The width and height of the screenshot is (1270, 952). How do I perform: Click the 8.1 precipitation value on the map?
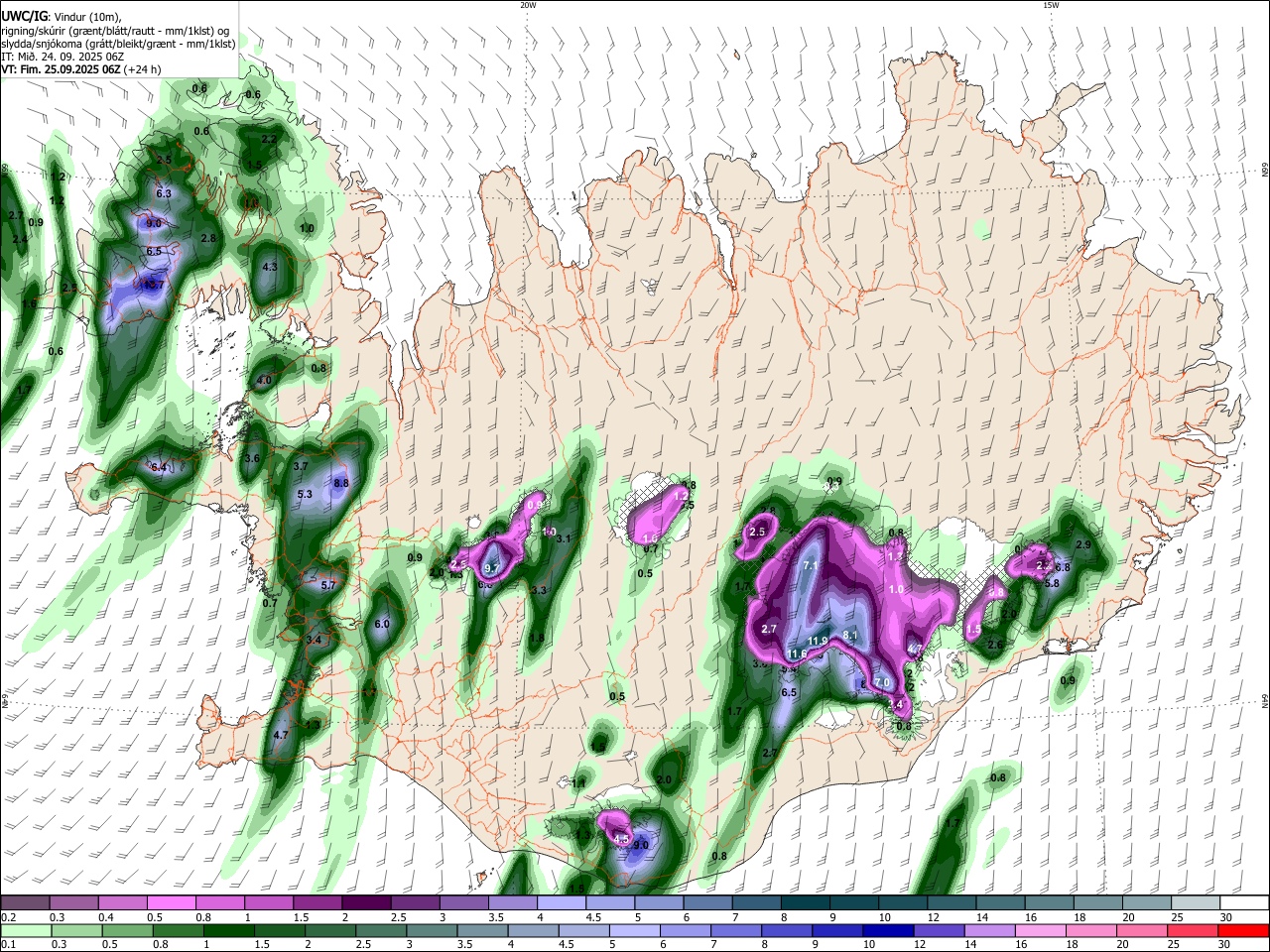(x=849, y=635)
